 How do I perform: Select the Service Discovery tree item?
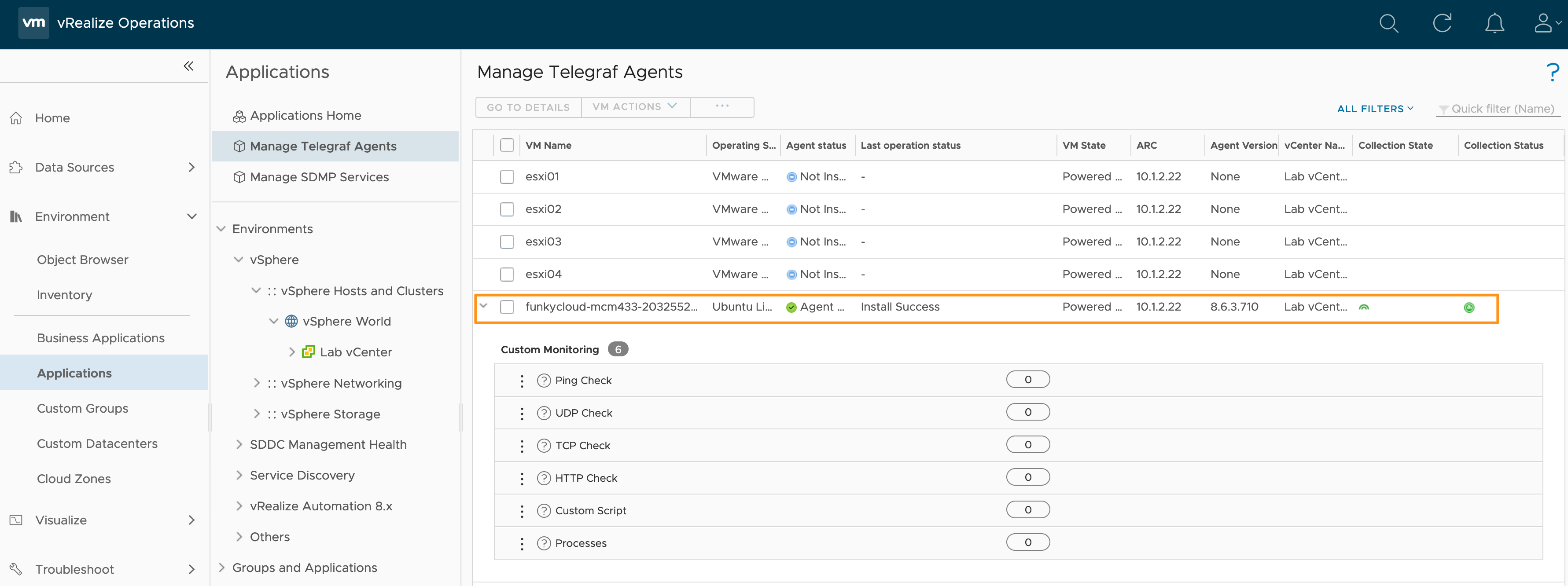point(302,475)
